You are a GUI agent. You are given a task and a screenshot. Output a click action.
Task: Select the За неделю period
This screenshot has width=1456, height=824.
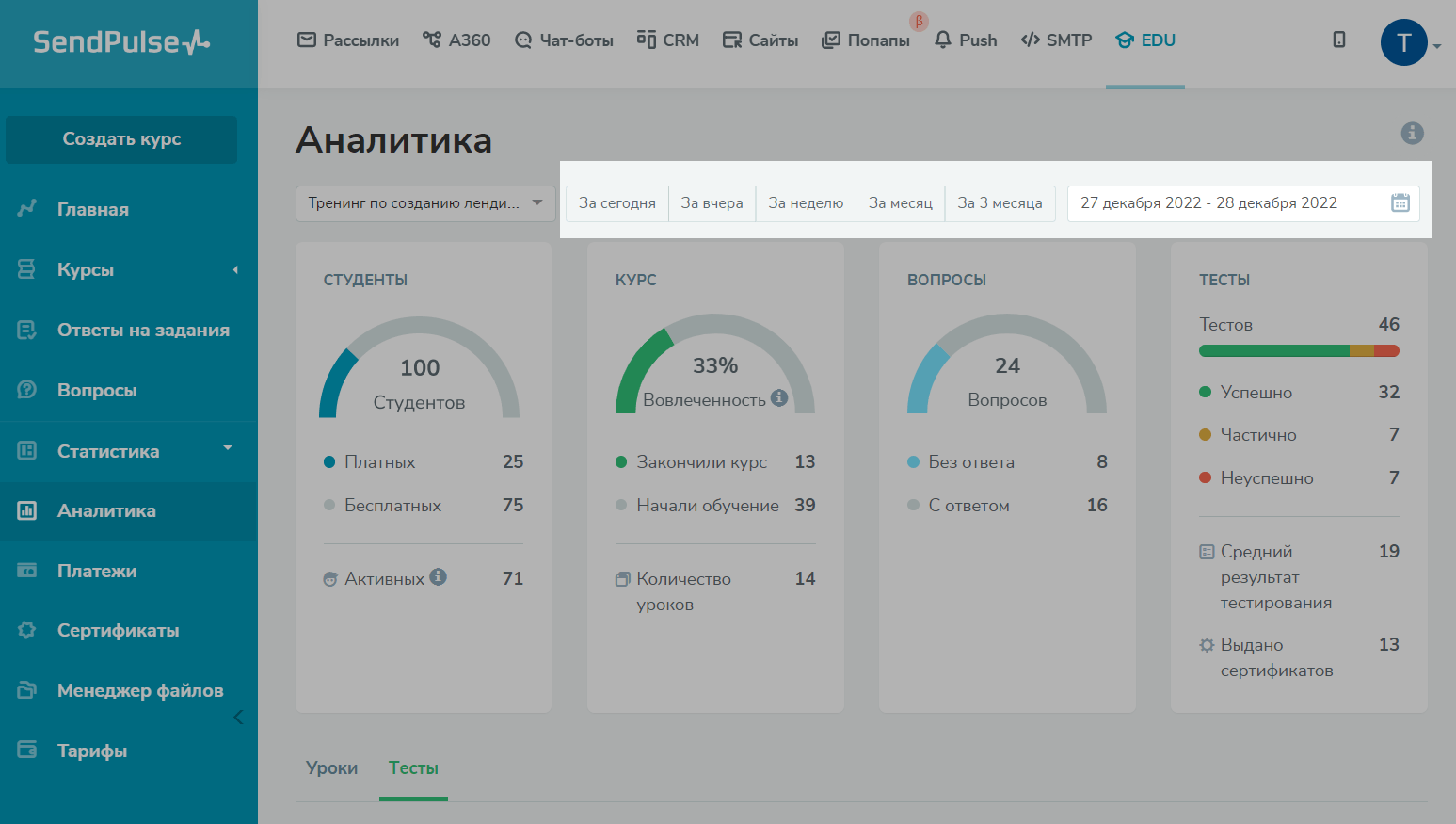(x=806, y=203)
